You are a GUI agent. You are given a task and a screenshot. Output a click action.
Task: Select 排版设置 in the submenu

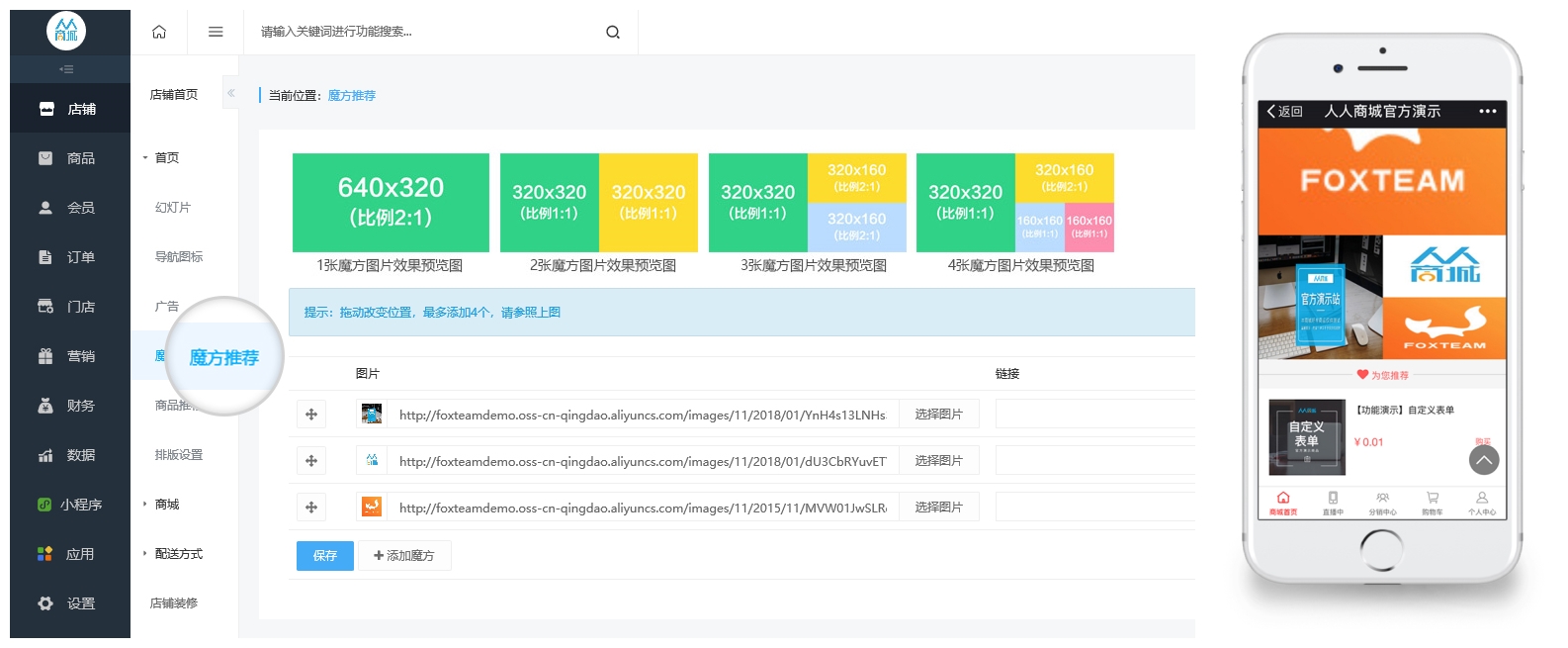click(x=179, y=455)
